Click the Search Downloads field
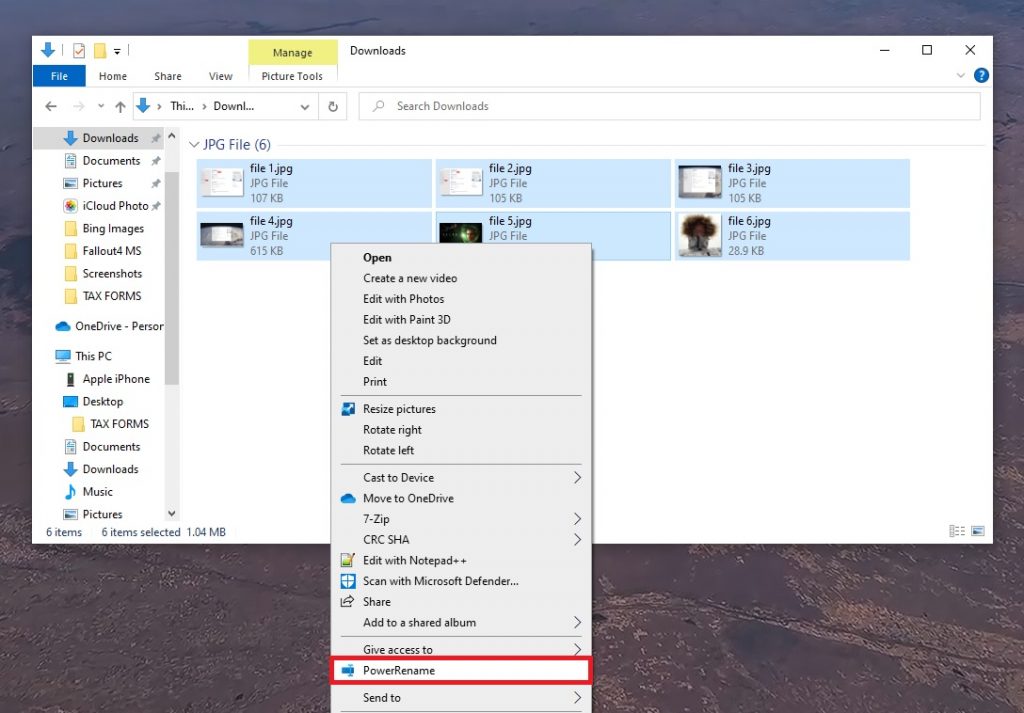 [669, 106]
